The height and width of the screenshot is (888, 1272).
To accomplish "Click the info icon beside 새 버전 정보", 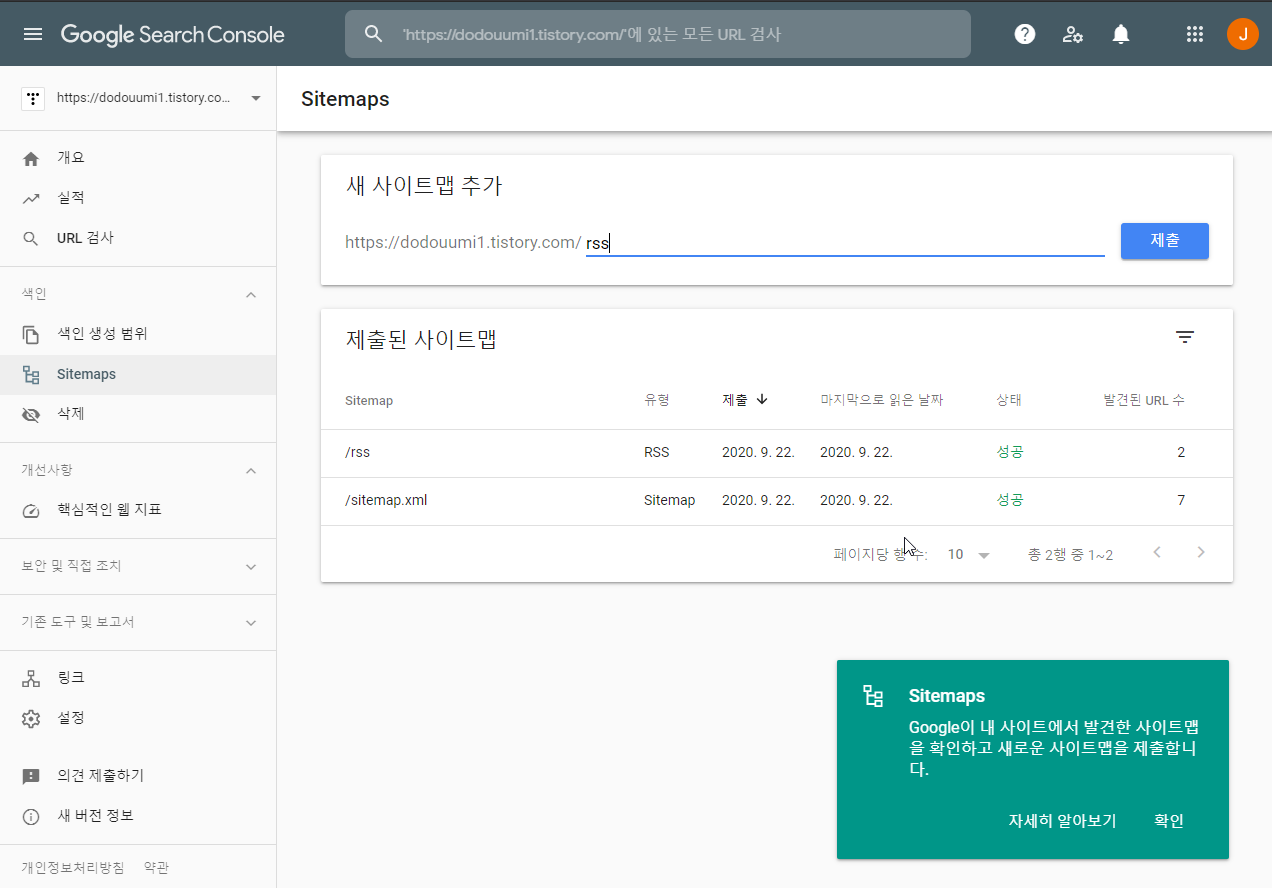I will coord(31,815).
